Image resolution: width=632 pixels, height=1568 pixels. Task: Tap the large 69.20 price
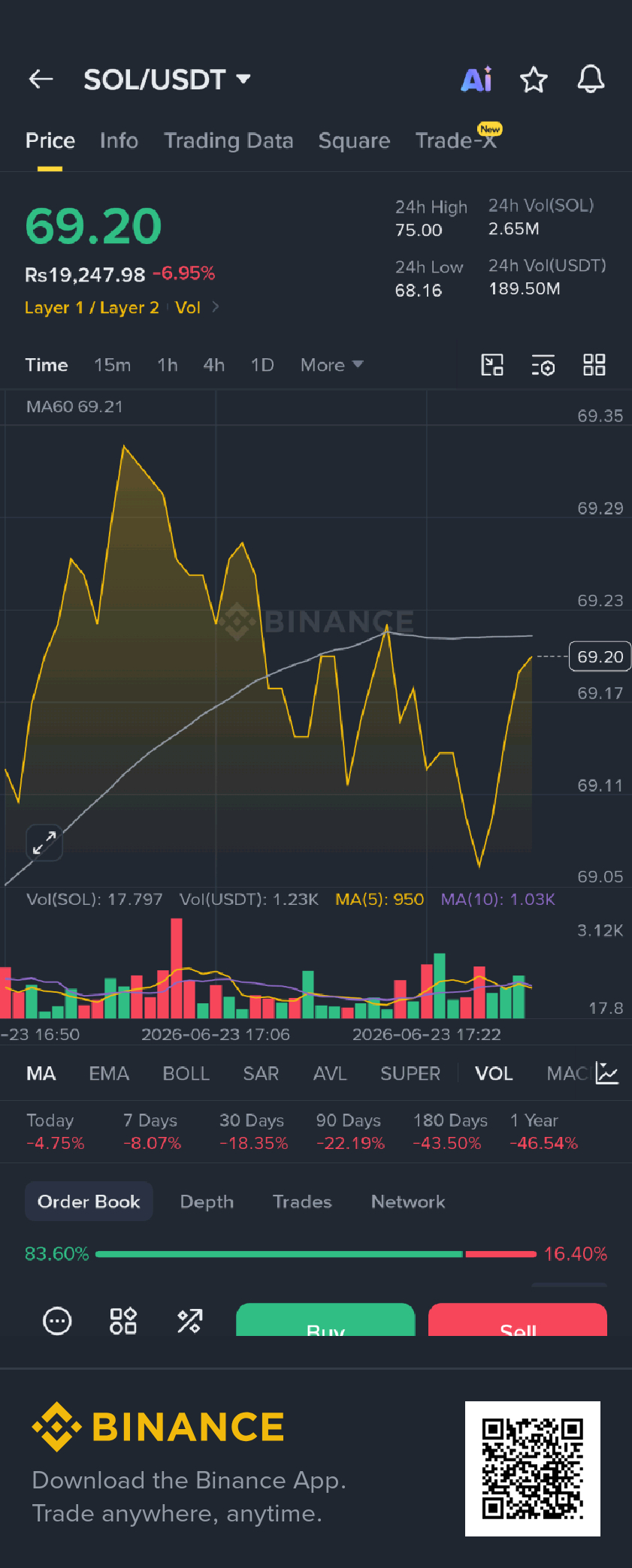94,226
